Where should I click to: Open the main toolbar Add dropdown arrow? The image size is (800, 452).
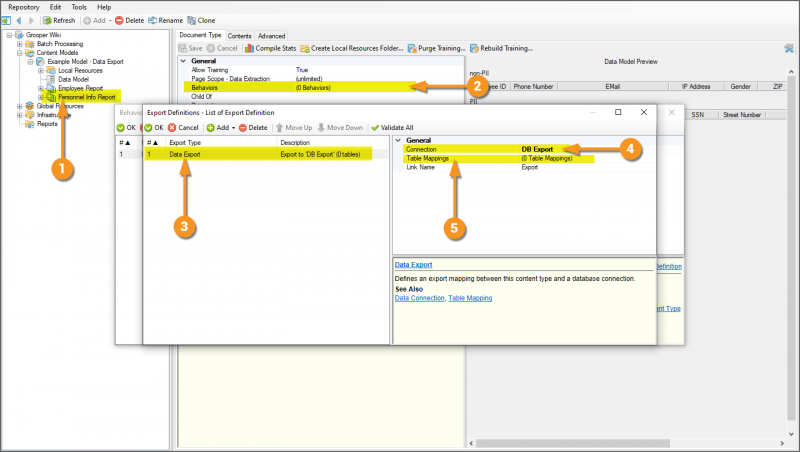click(x=110, y=20)
